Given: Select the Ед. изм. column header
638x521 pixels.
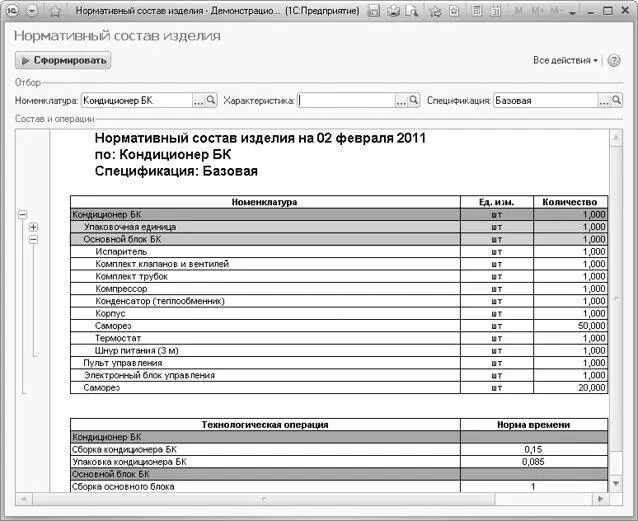Looking at the screenshot, I should [x=497, y=202].
